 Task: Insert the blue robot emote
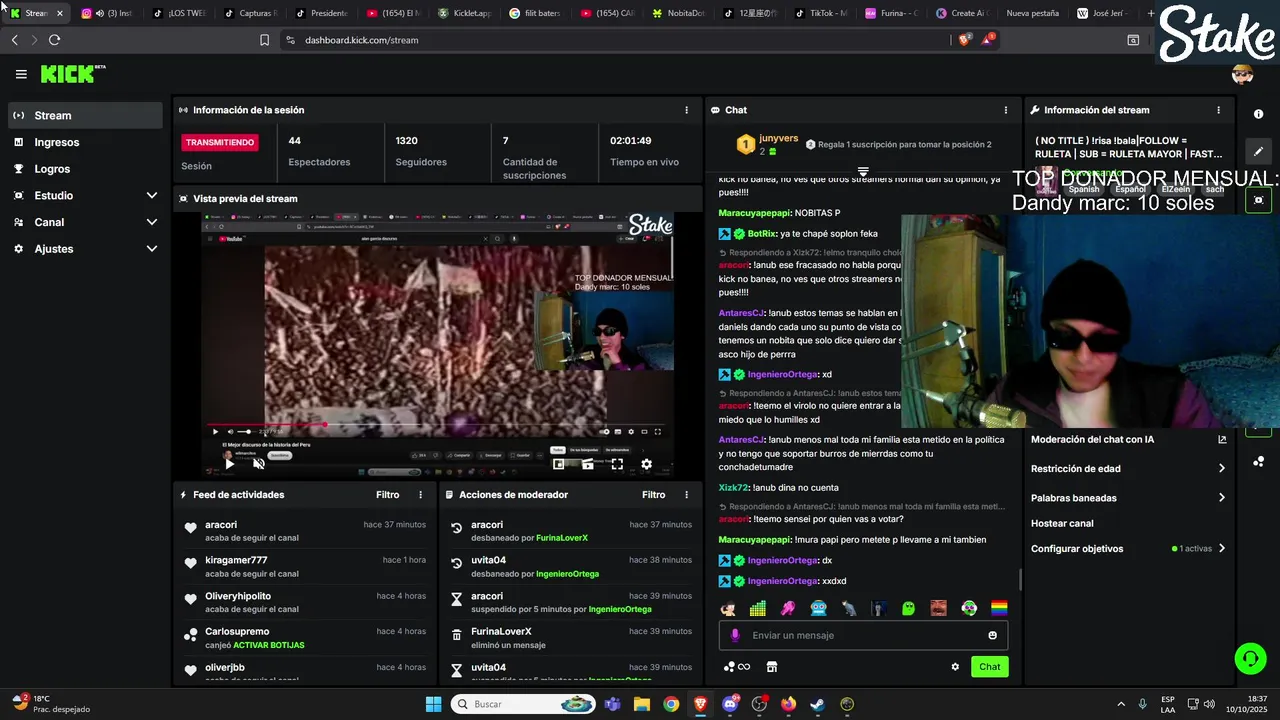click(818, 607)
